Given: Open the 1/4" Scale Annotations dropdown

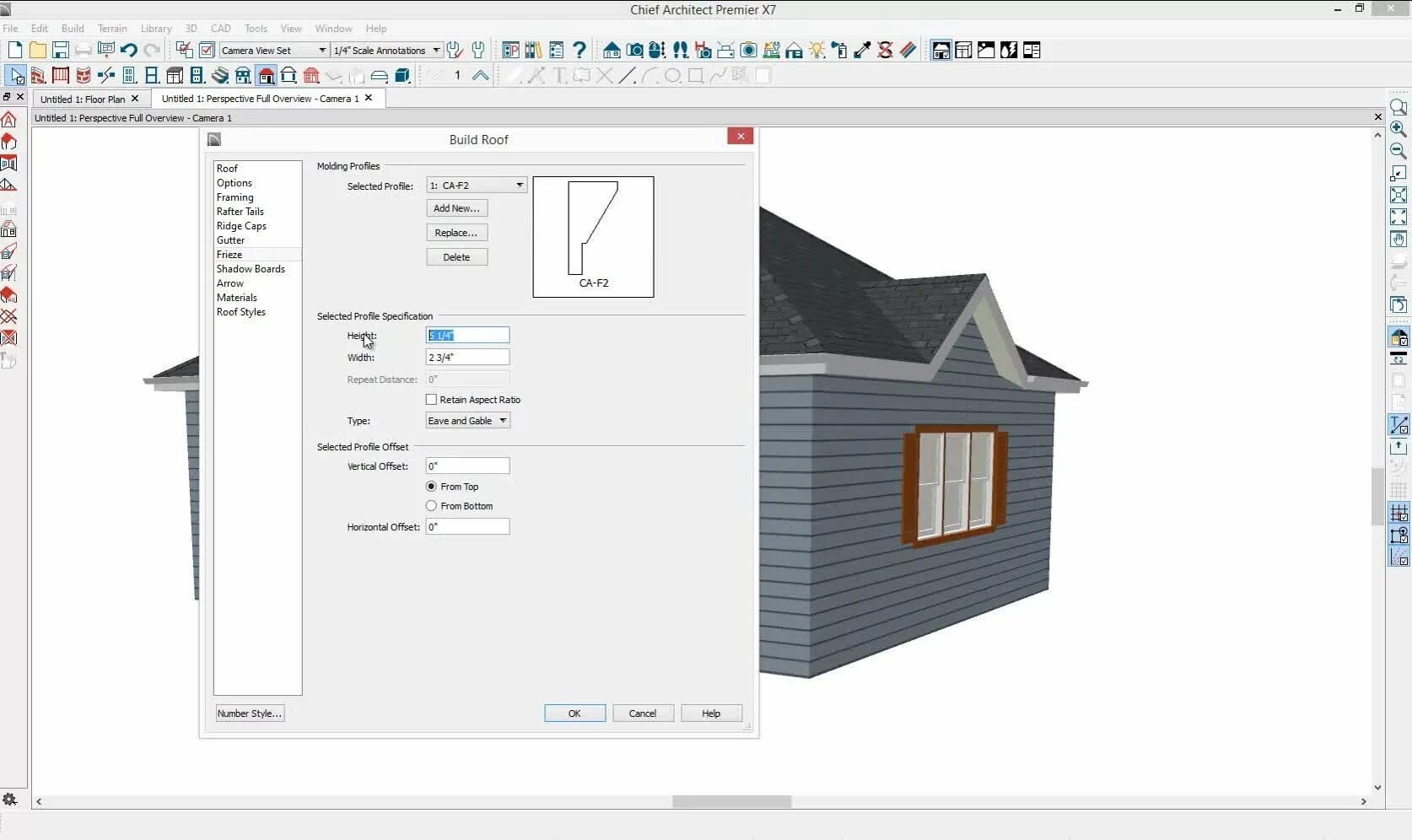Looking at the screenshot, I should [387, 51].
